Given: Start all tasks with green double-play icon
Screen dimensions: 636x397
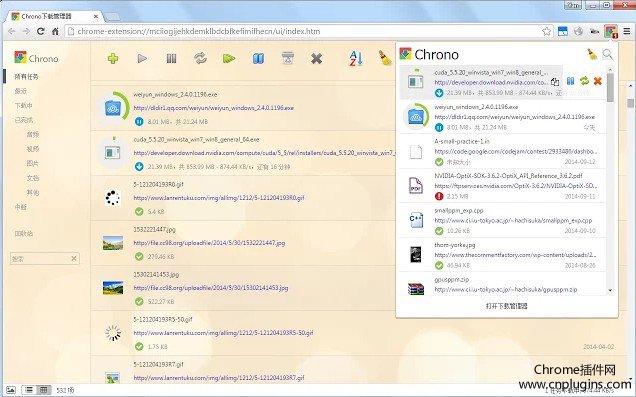Looking at the screenshot, I should tap(229, 58).
